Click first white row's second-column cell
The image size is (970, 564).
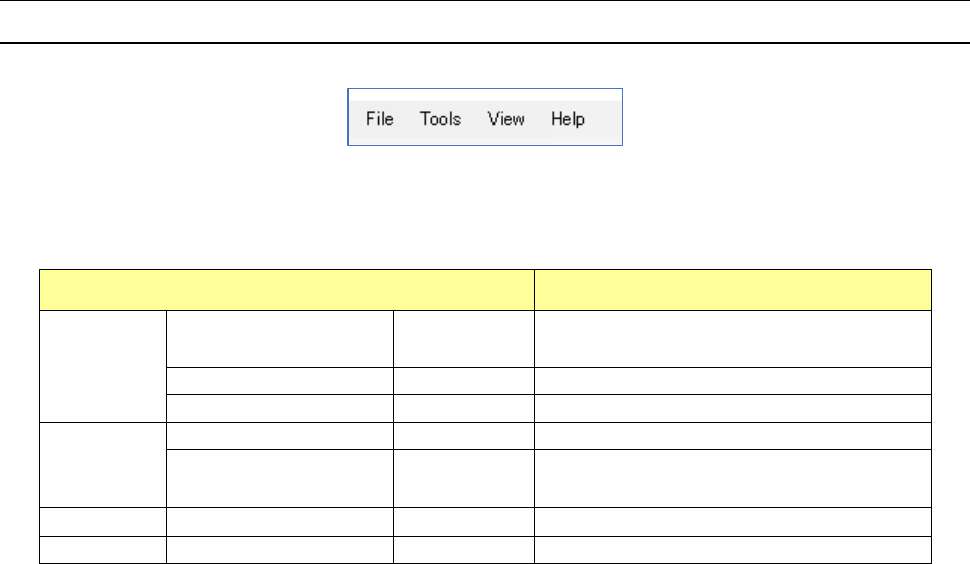pos(279,339)
